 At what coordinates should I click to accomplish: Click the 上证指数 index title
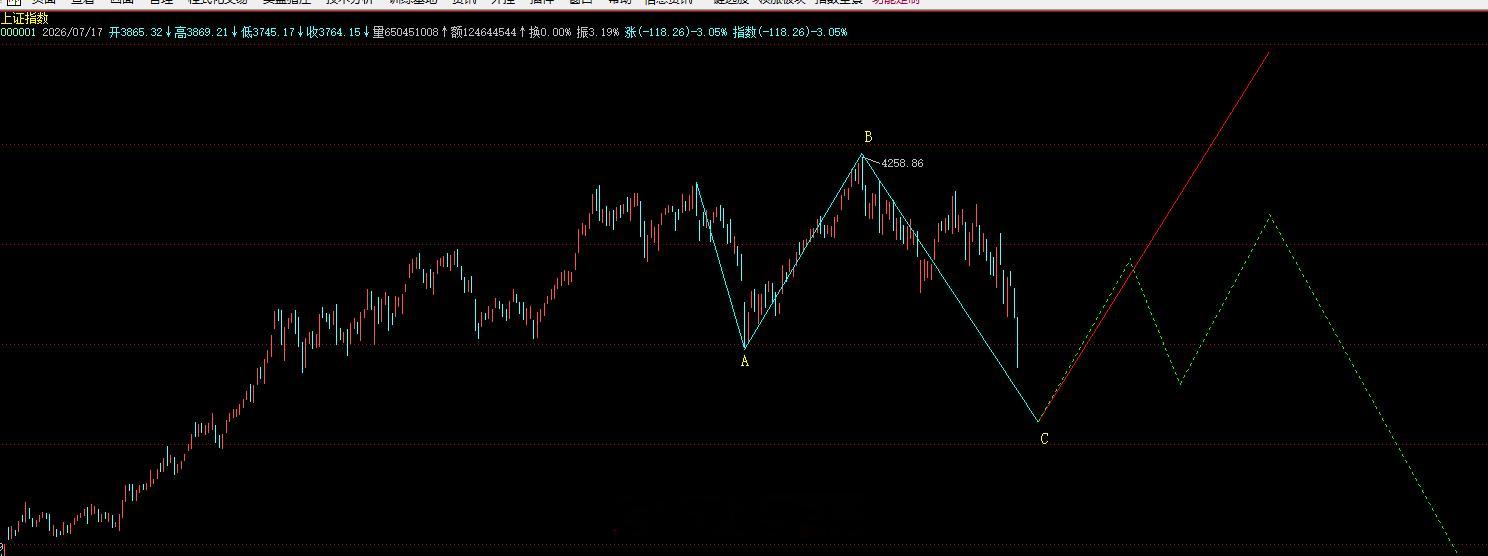tap(24, 19)
